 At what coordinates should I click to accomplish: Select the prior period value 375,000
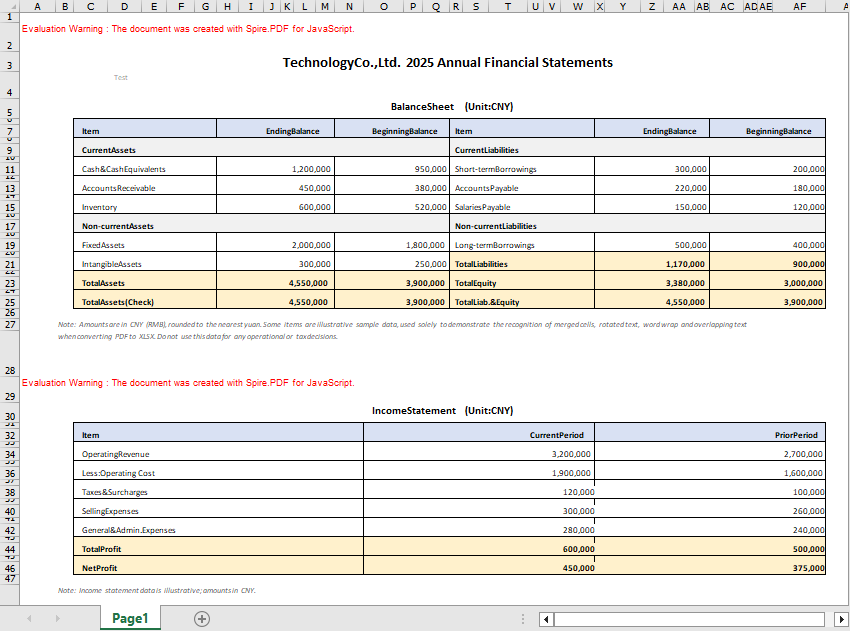click(x=710, y=565)
